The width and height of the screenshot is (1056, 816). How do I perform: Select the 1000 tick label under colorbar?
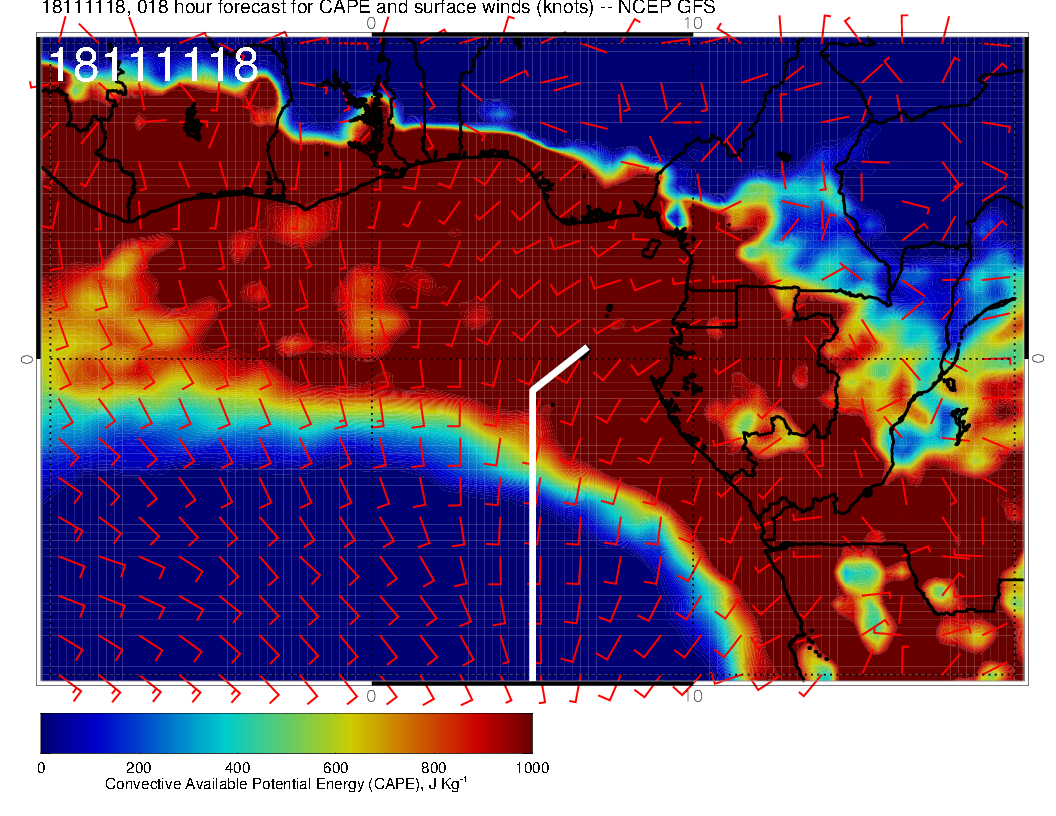(x=530, y=767)
